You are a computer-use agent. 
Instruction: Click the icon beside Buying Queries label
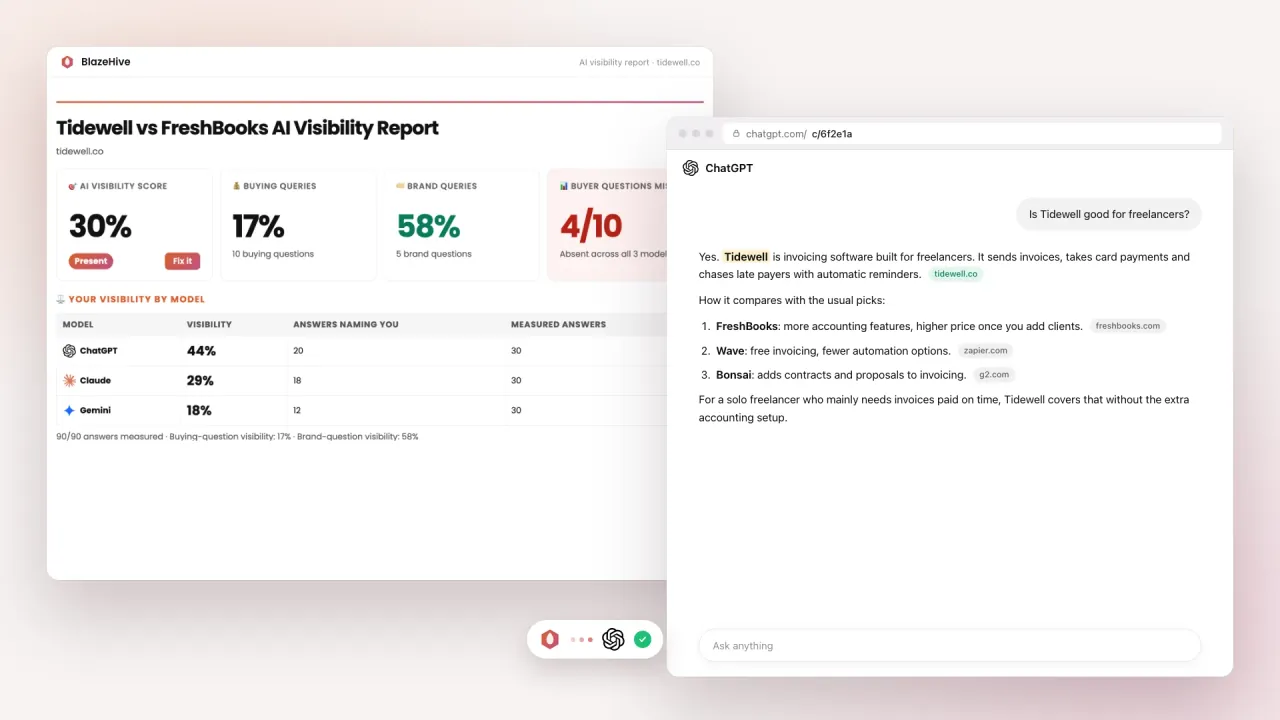pyautogui.click(x=236, y=186)
